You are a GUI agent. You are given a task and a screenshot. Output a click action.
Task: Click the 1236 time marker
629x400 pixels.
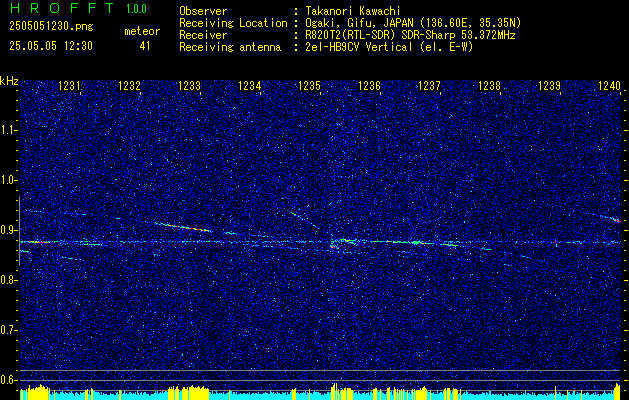pos(369,85)
